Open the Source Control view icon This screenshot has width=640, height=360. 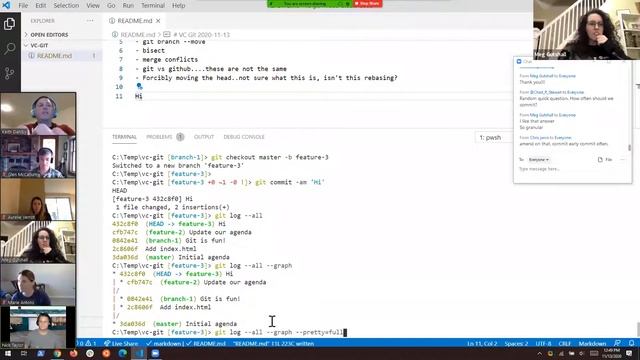(x=9, y=73)
